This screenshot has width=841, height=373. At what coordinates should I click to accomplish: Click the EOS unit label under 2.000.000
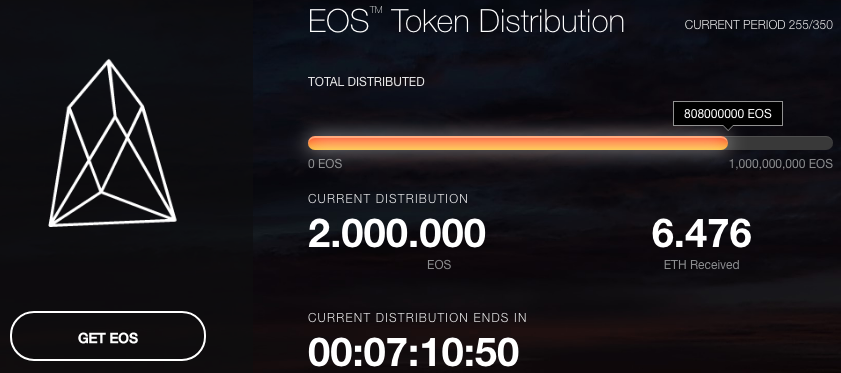pos(439,265)
